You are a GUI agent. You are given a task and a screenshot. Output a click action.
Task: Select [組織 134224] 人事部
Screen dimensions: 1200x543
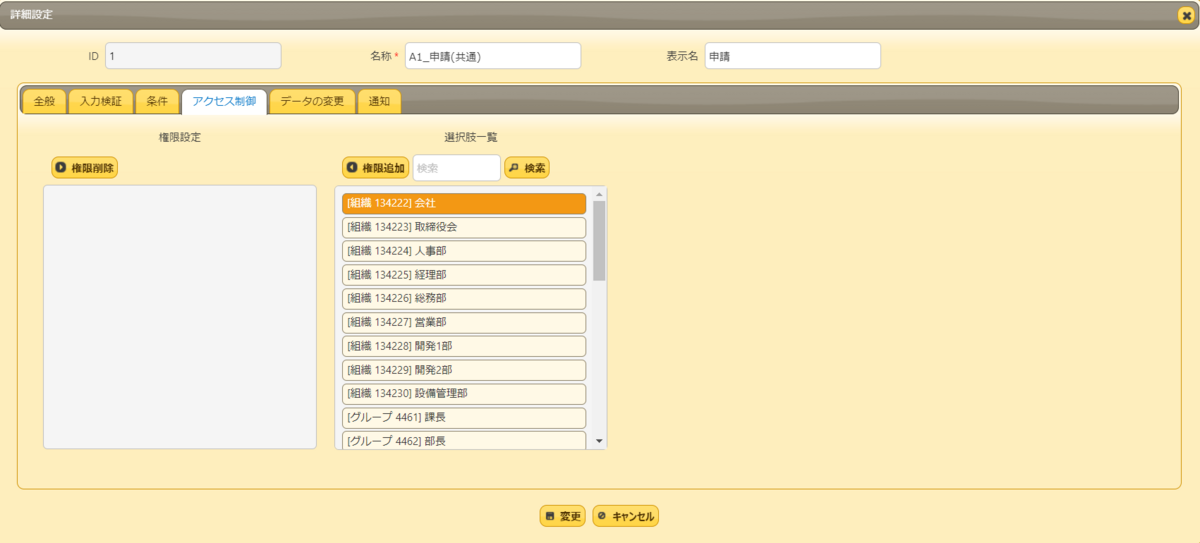click(x=464, y=251)
